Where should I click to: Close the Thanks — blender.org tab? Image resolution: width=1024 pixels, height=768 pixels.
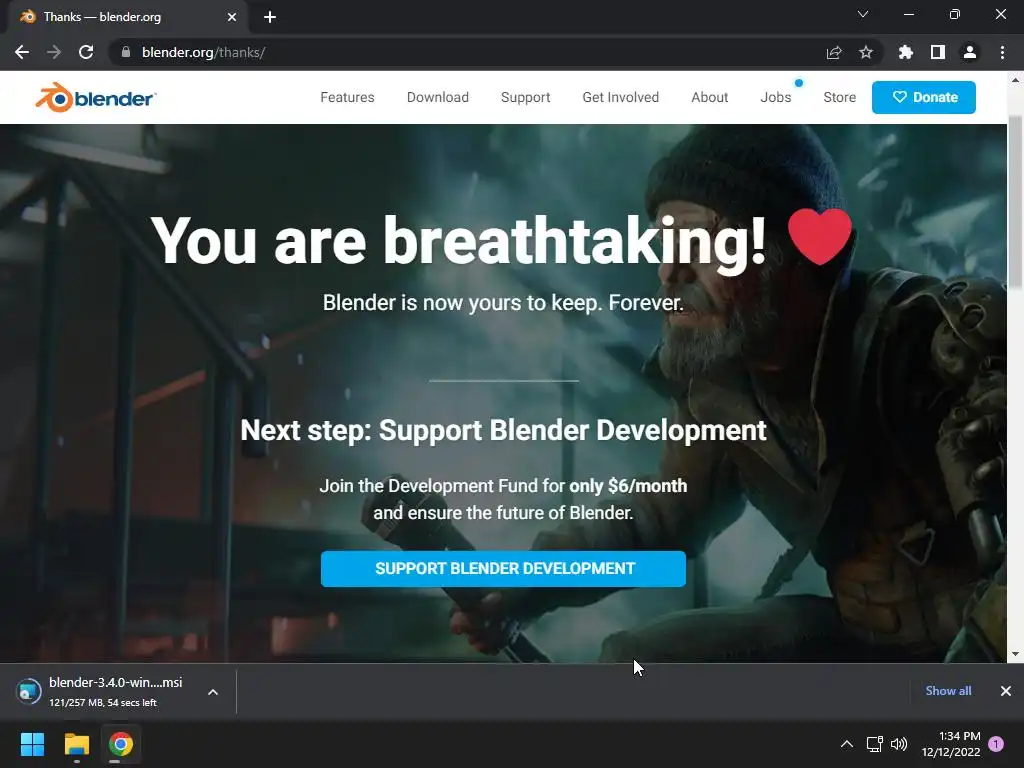tap(232, 17)
